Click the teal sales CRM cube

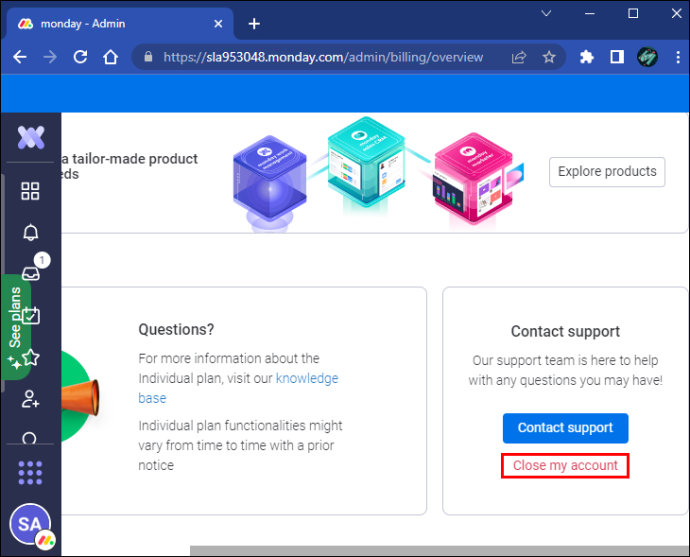click(x=365, y=164)
